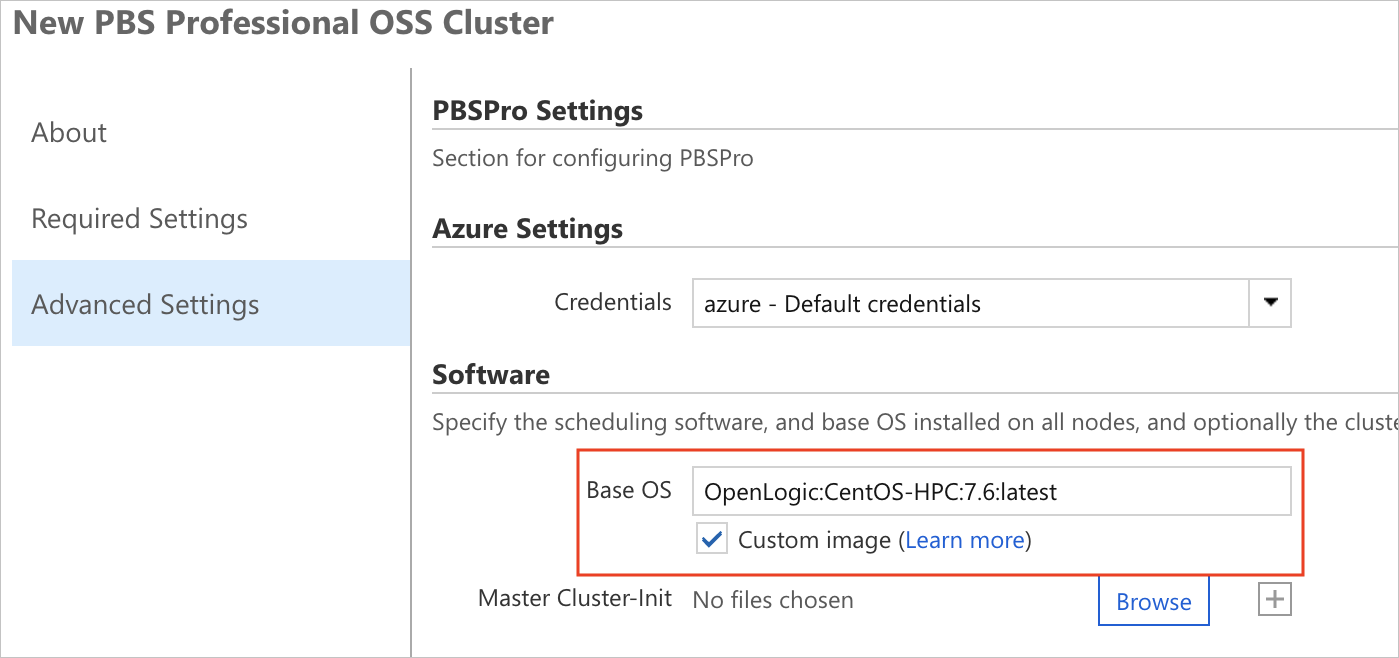The width and height of the screenshot is (1399, 658).
Task: Follow the Learn more link
Action: tap(964, 541)
